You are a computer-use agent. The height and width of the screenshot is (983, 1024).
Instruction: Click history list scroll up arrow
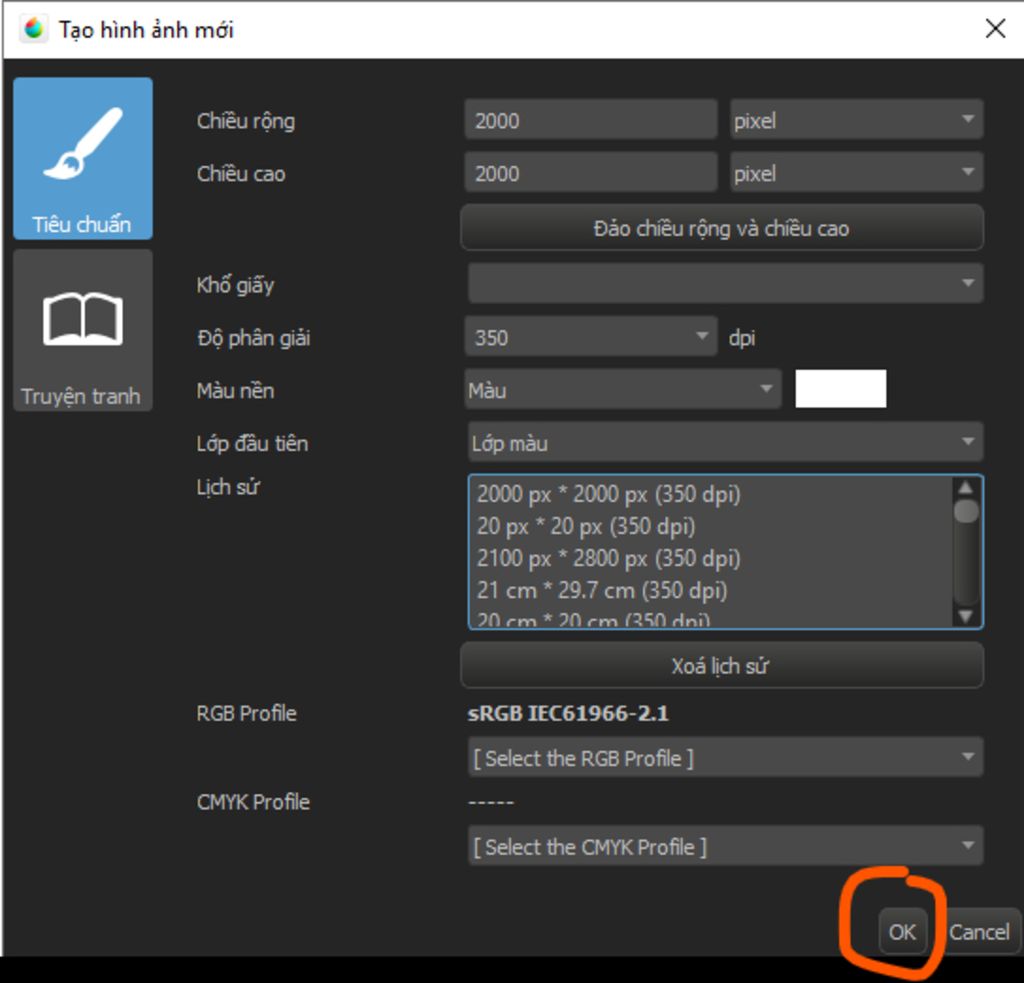click(x=966, y=487)
